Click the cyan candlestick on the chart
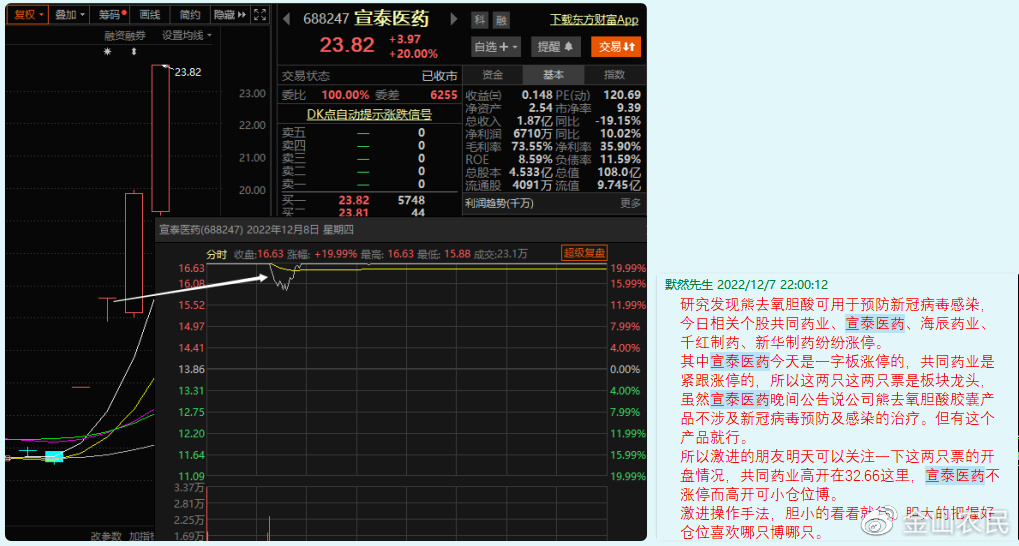The width and height of the screenshot is (1019, 546). point(55,457)
